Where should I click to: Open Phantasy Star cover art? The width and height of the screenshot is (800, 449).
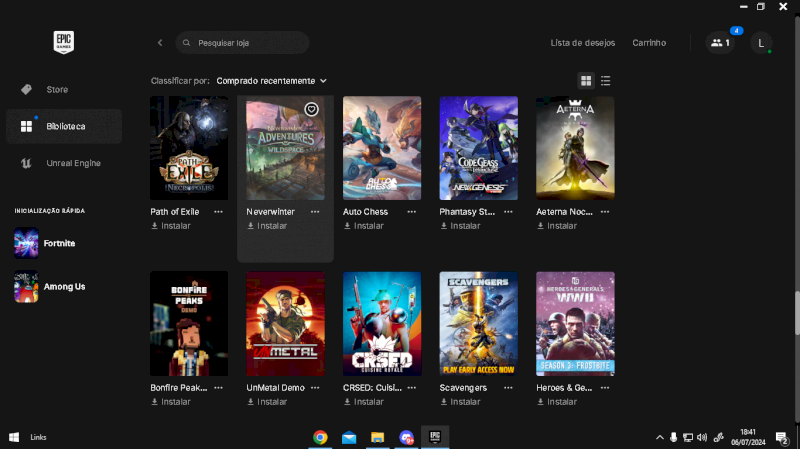(x=479, y=148)
